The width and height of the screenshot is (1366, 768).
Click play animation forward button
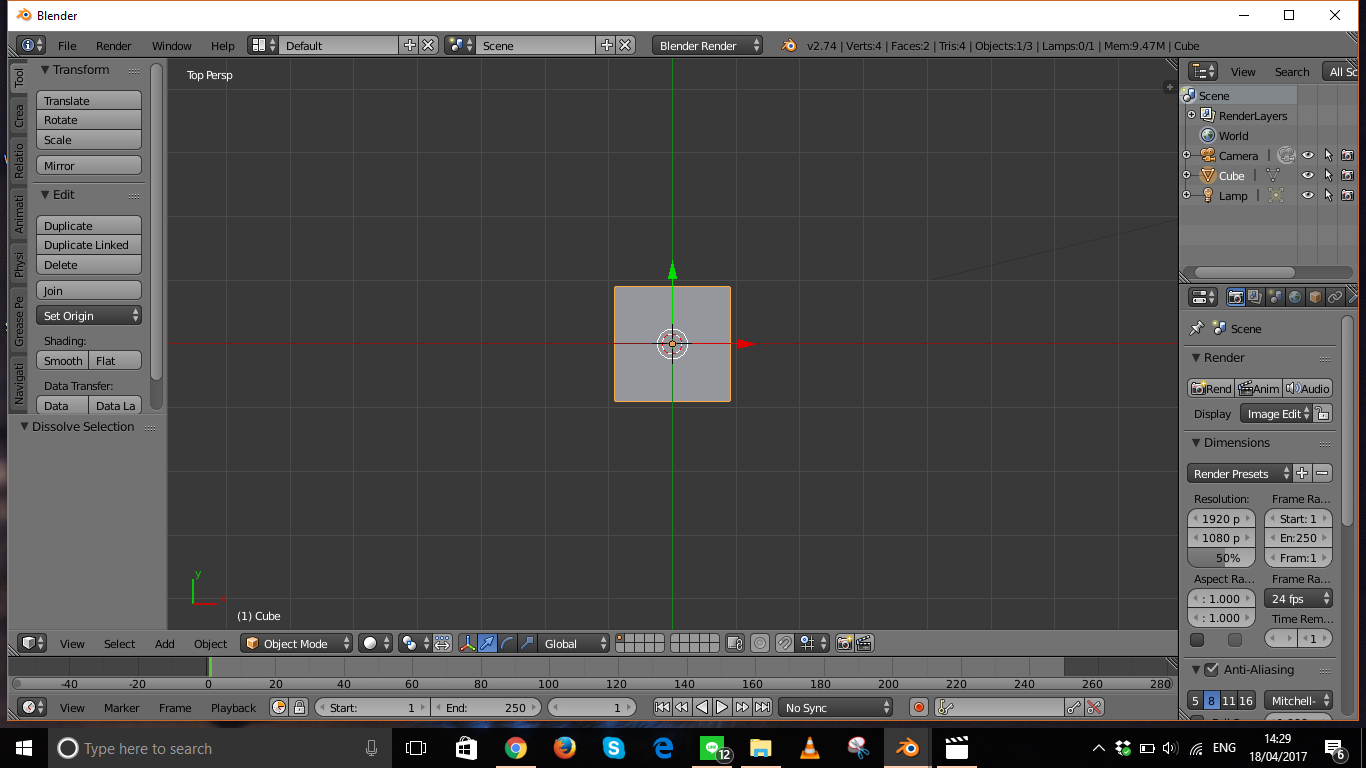click(x=722, y=707)
